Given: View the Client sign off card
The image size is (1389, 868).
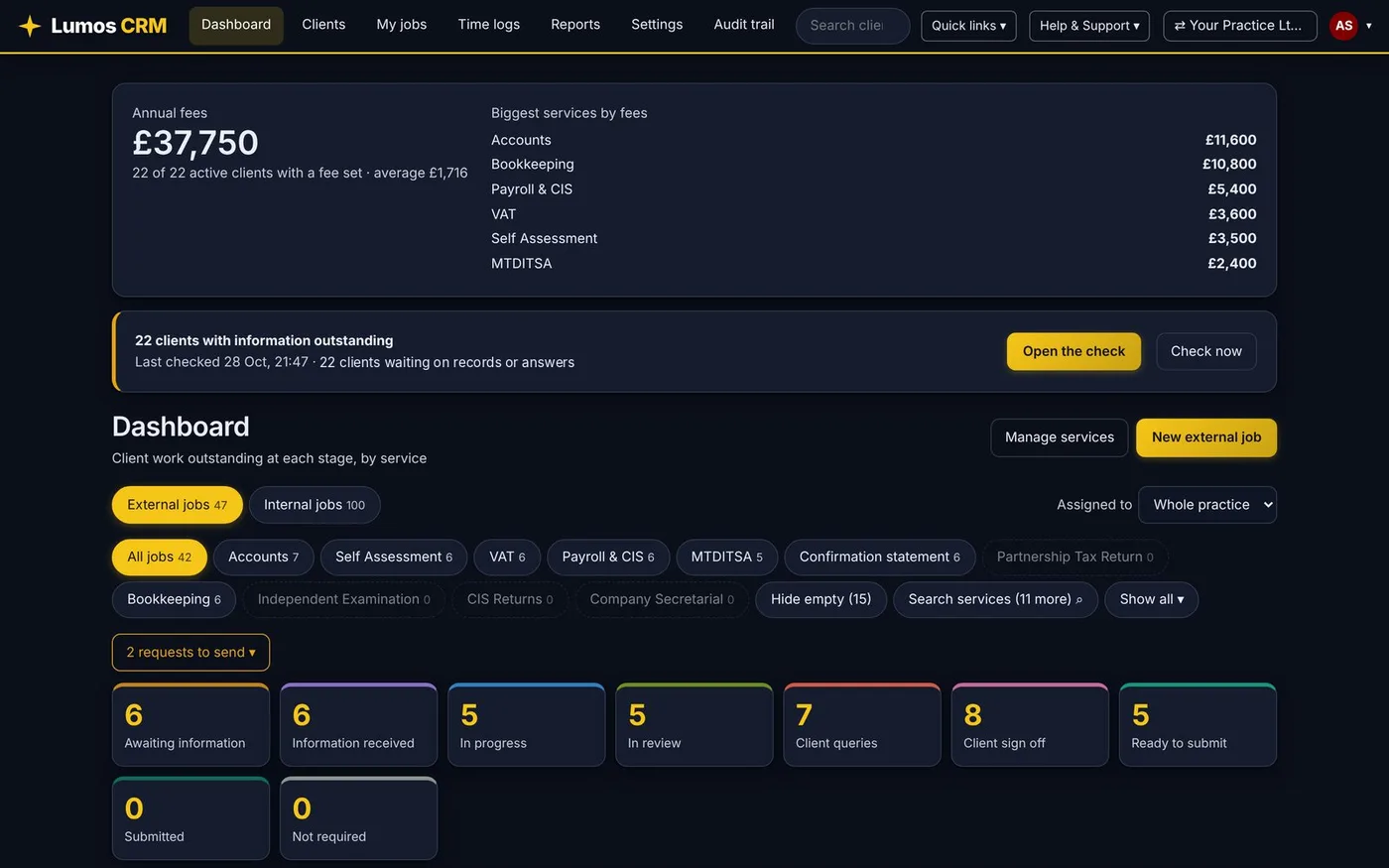Looking at the screenshot, I should tap(1030, 725).
